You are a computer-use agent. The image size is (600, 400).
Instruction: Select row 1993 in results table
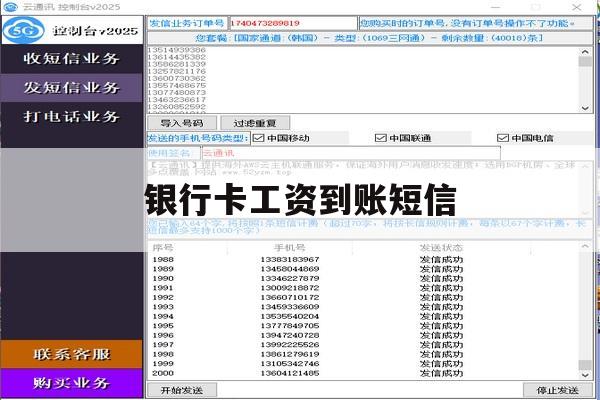click(x=364, y=307)
